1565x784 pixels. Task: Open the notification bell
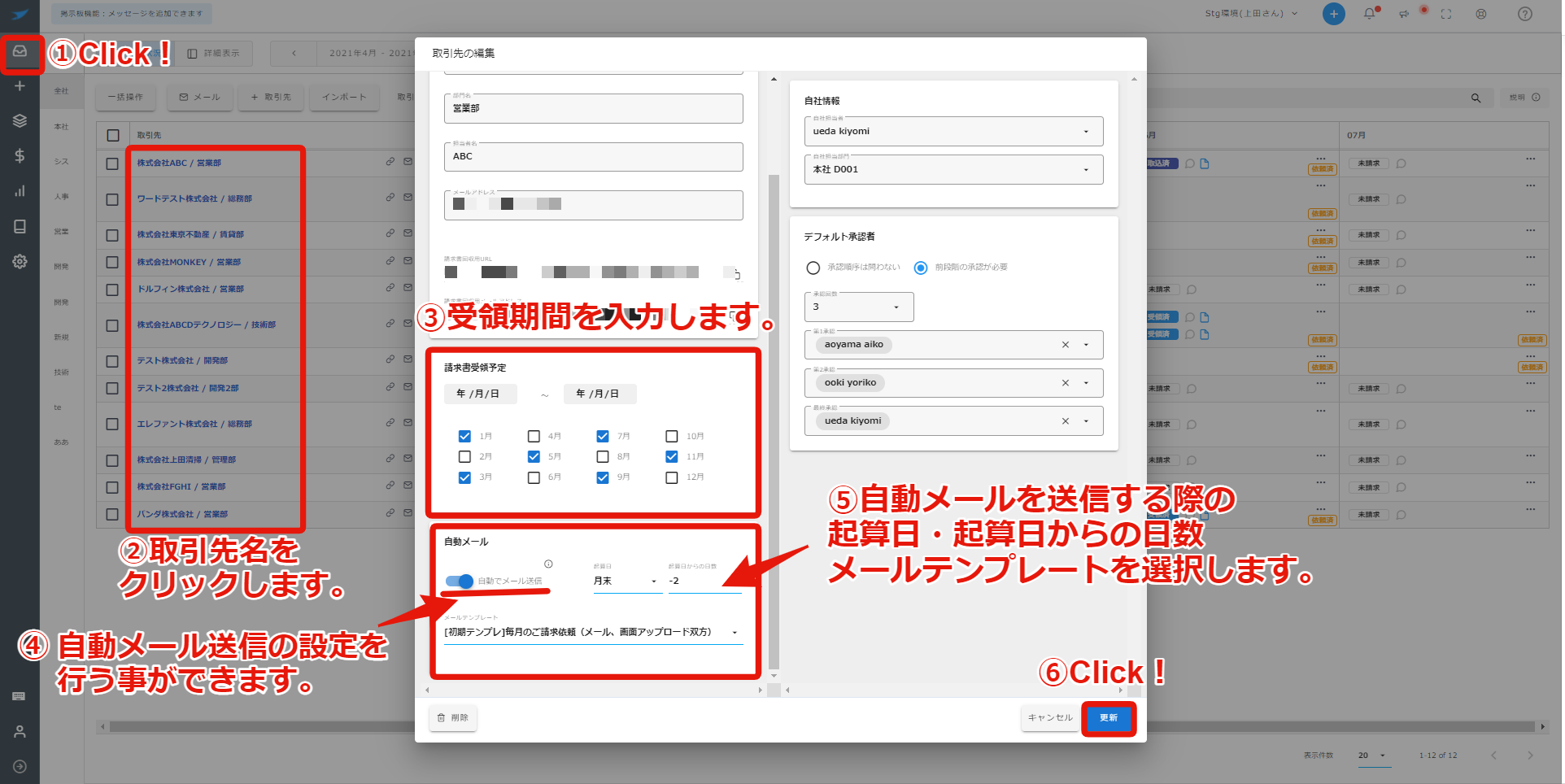tap(1369, 14)
